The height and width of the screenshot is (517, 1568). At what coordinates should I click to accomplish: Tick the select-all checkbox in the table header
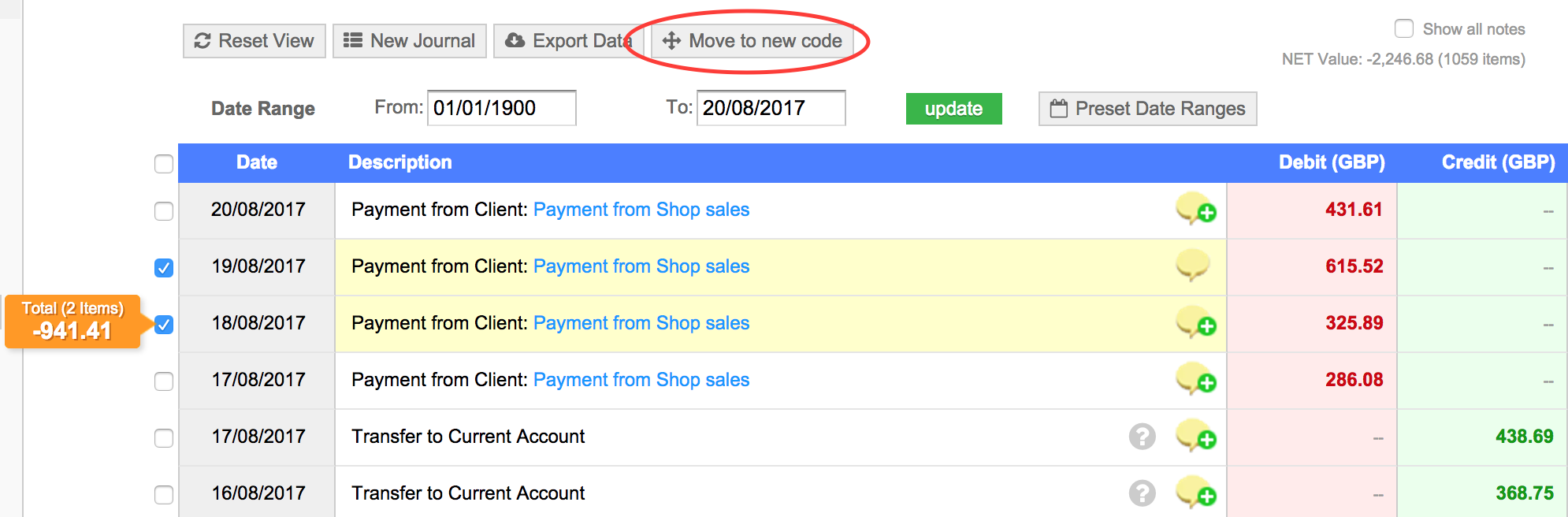pos(164,164)
